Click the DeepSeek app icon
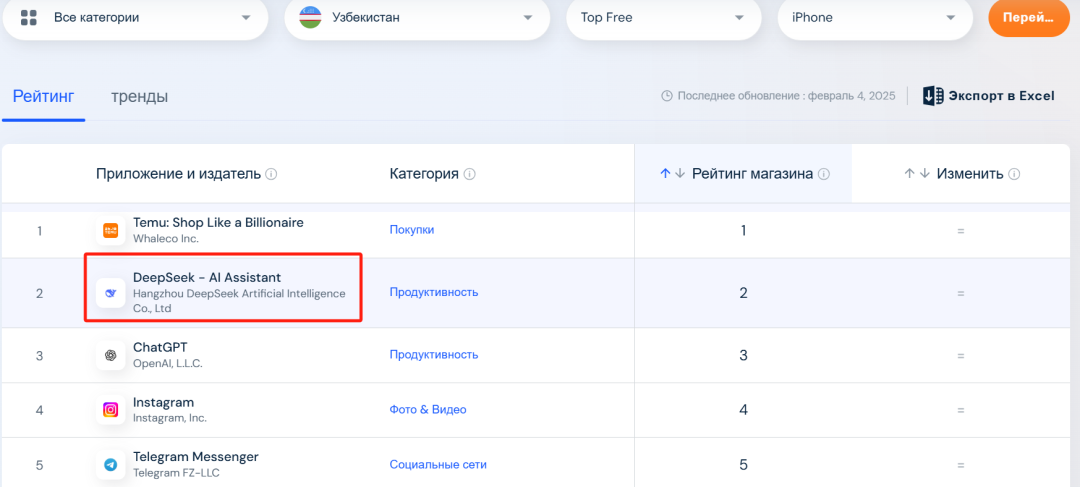Viewport: 1080px width, 487px height. [110, 293]
